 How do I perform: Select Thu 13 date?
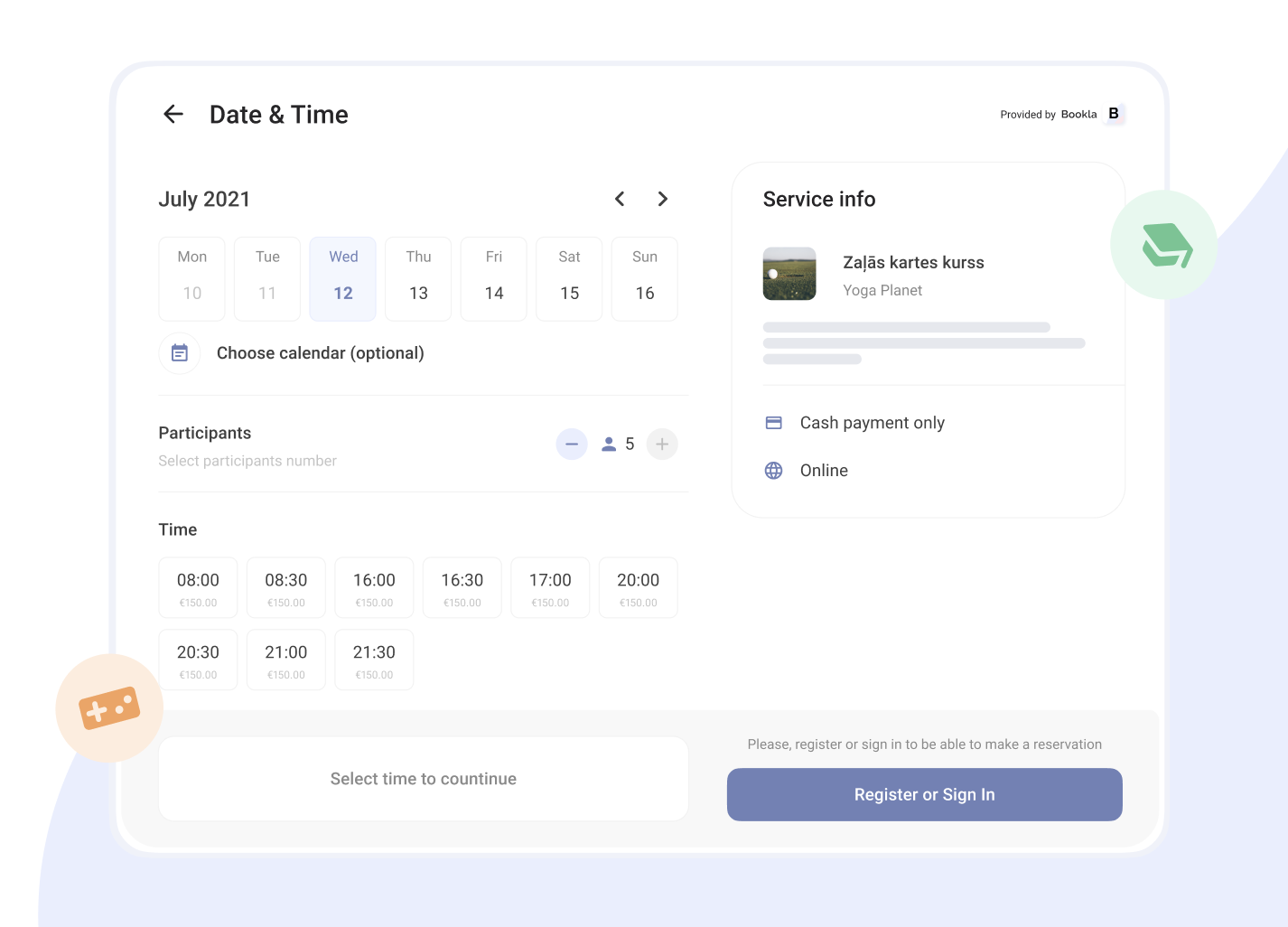coord(418,279)
